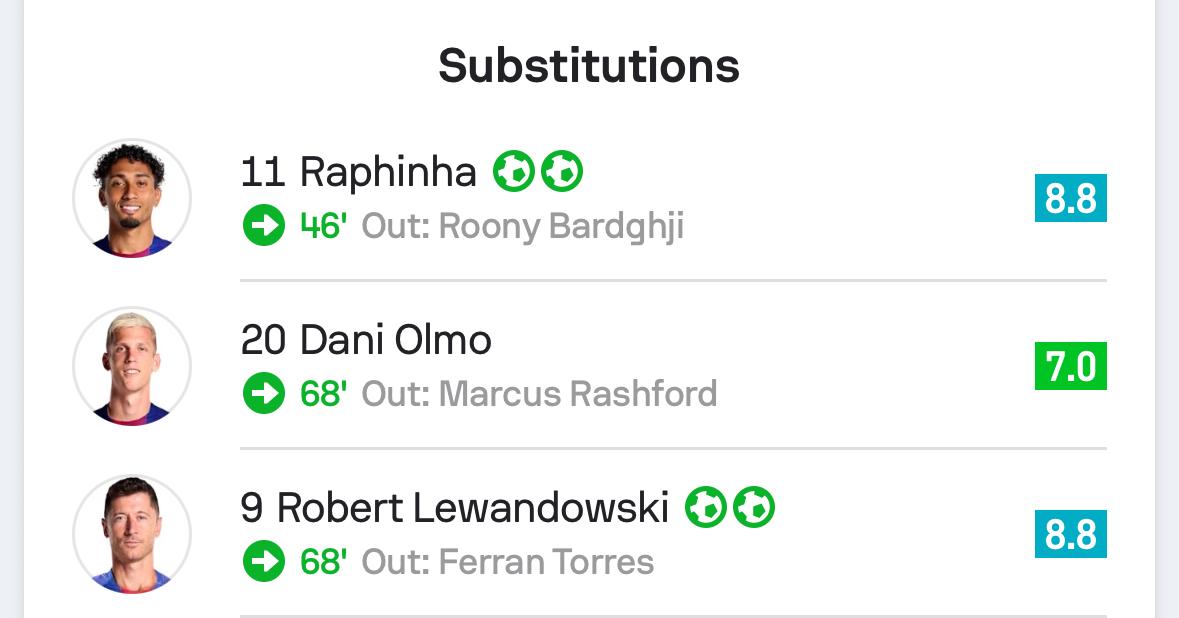Open Robert Lewandowski's player photo
The image size is (1179, 618).
click(x=132, y=534)
